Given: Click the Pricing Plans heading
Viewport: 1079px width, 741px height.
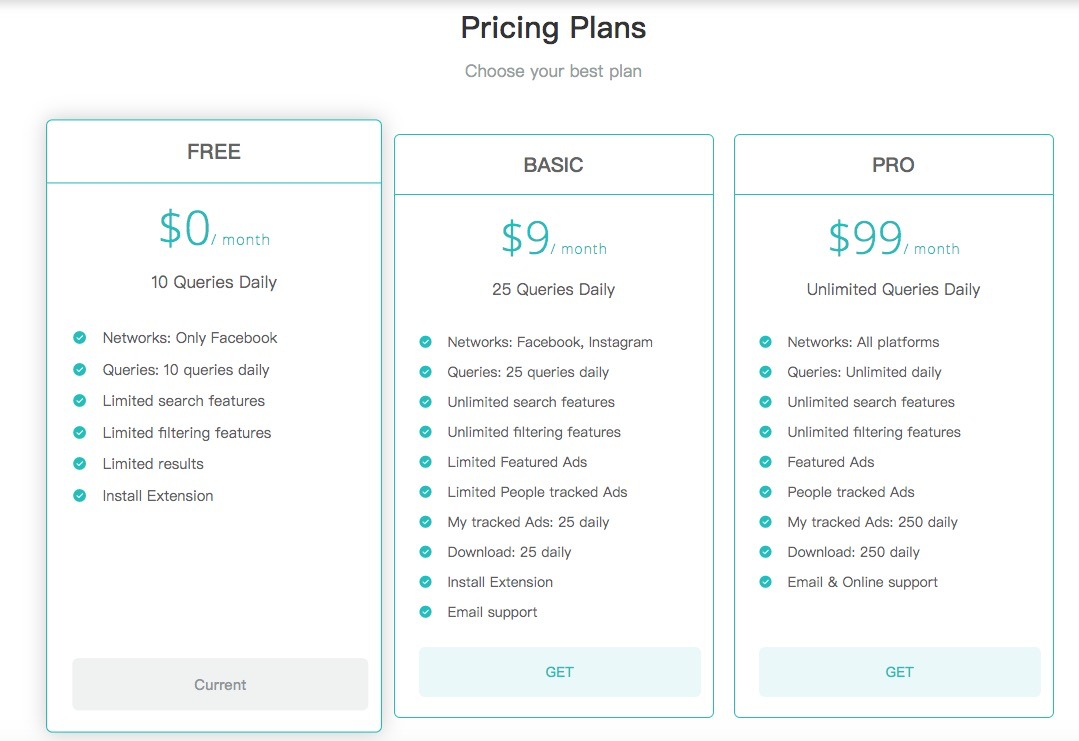Looking at the screenshot, I should 553,28.
